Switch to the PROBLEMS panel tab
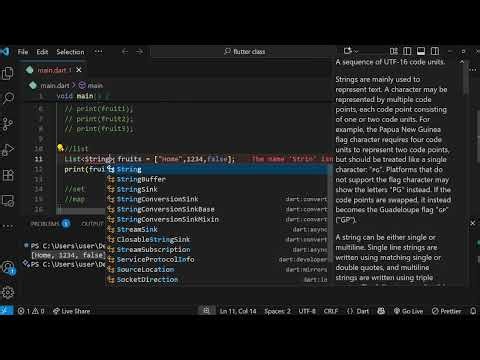This screenshot has height=360, width=480. tap(50, 224)
